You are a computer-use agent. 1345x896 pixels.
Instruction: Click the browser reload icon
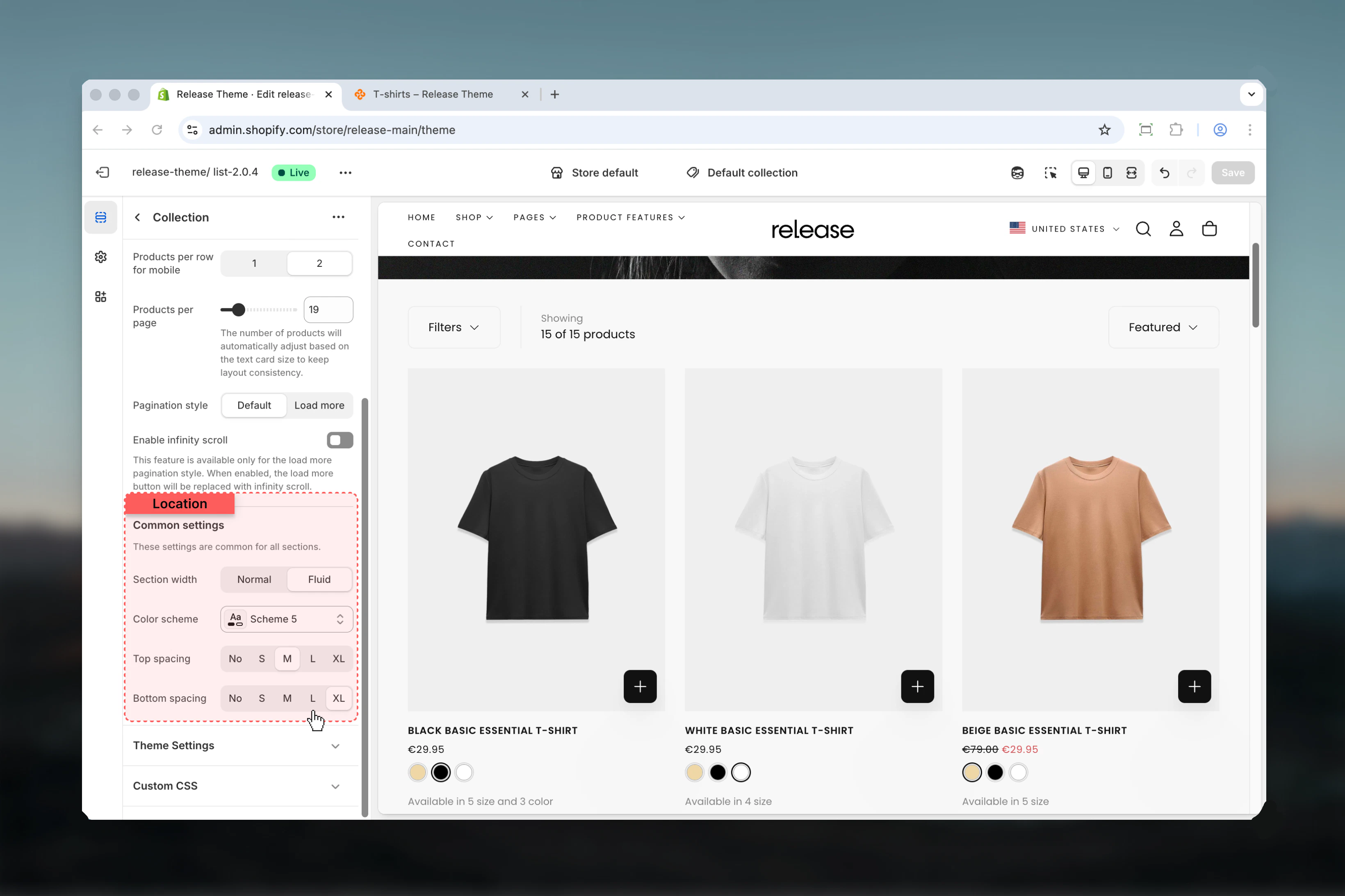click(x=157, y=130)
